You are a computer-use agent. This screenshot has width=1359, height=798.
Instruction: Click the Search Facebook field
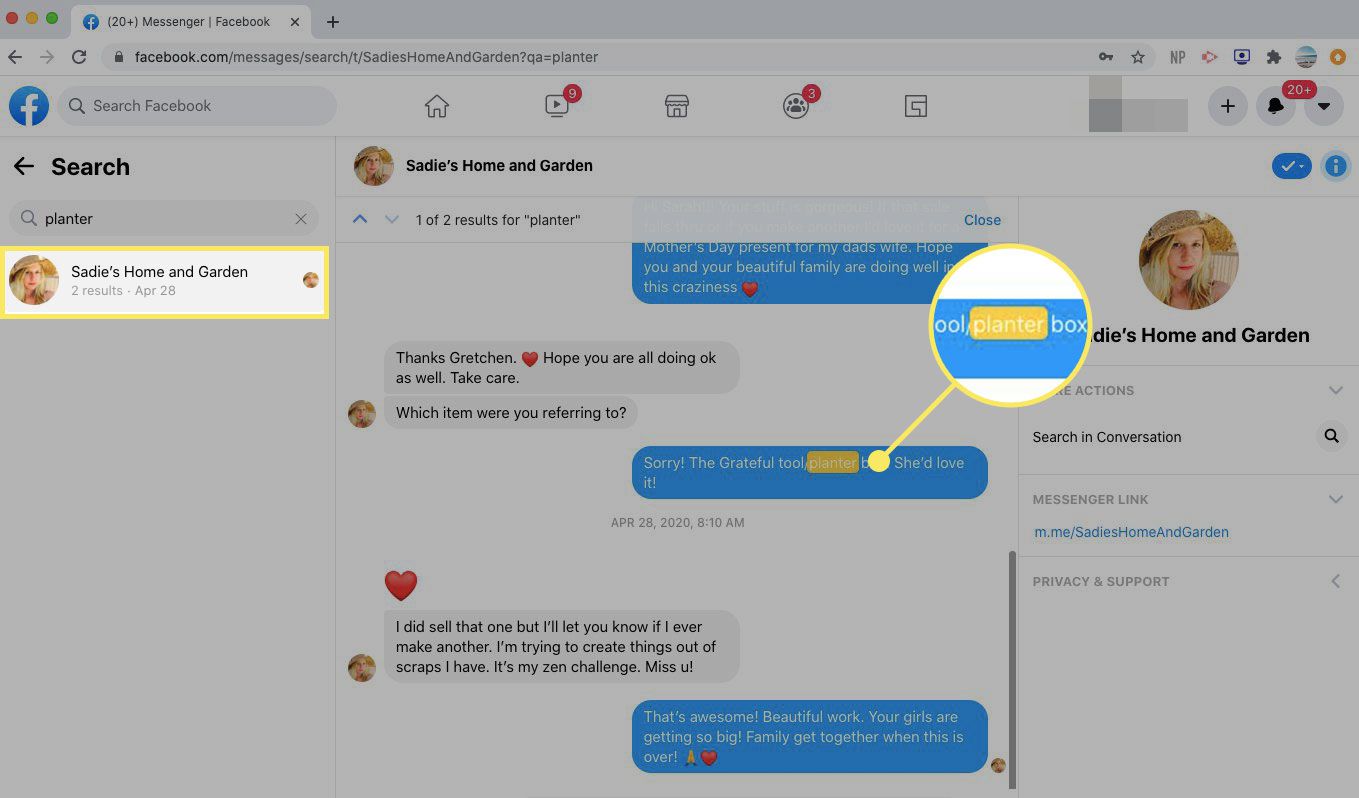click(197, 106)
